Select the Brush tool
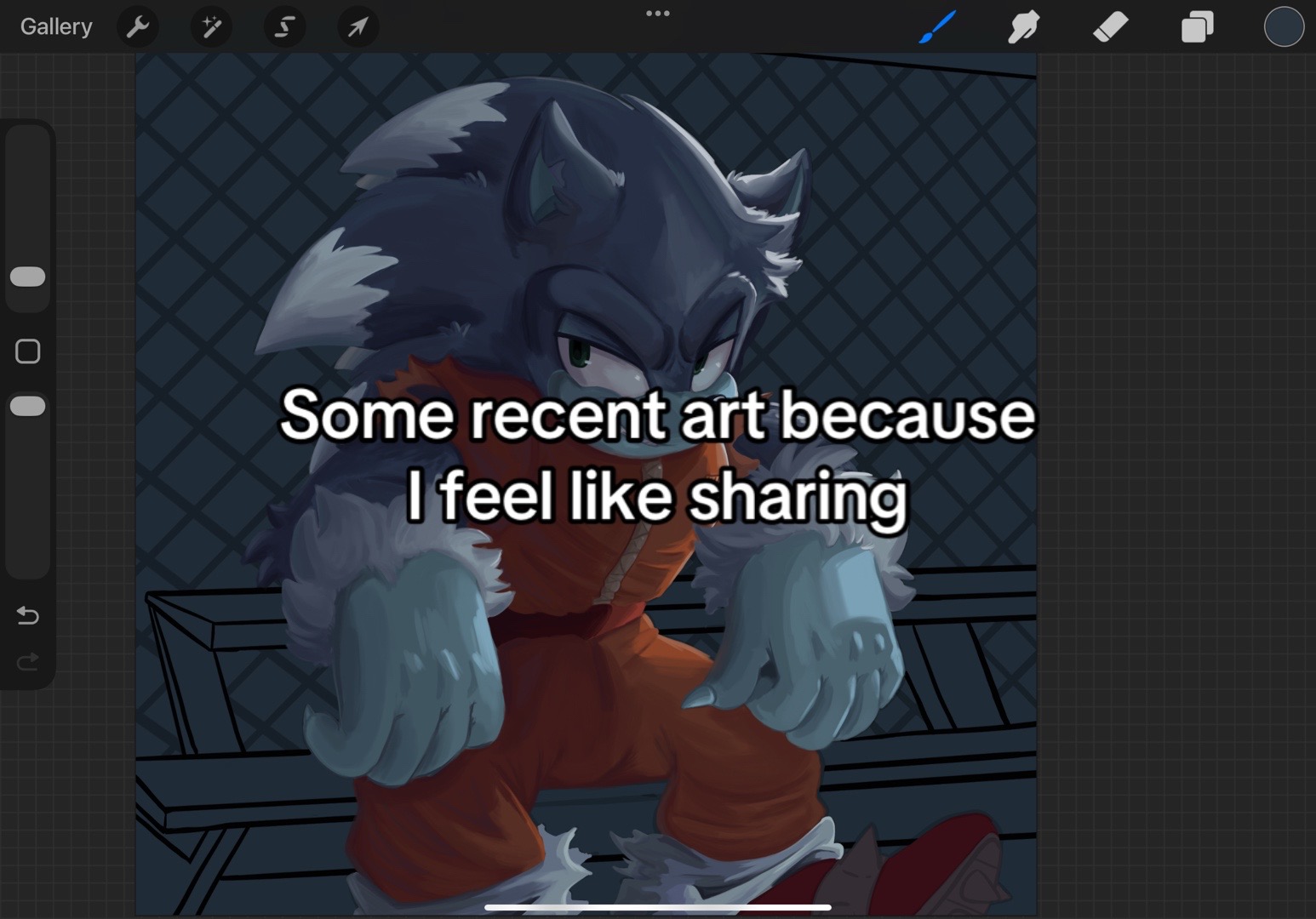The width and height of the screenshot is (1316, 919). [x=938, y=27]
